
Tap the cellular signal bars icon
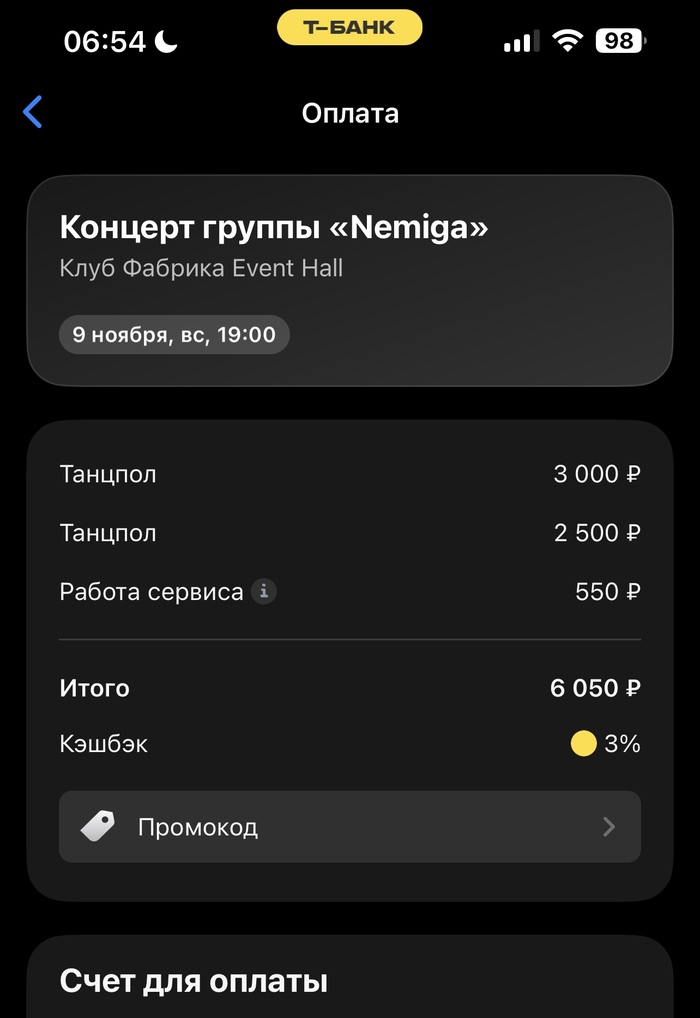click(517, 42)
